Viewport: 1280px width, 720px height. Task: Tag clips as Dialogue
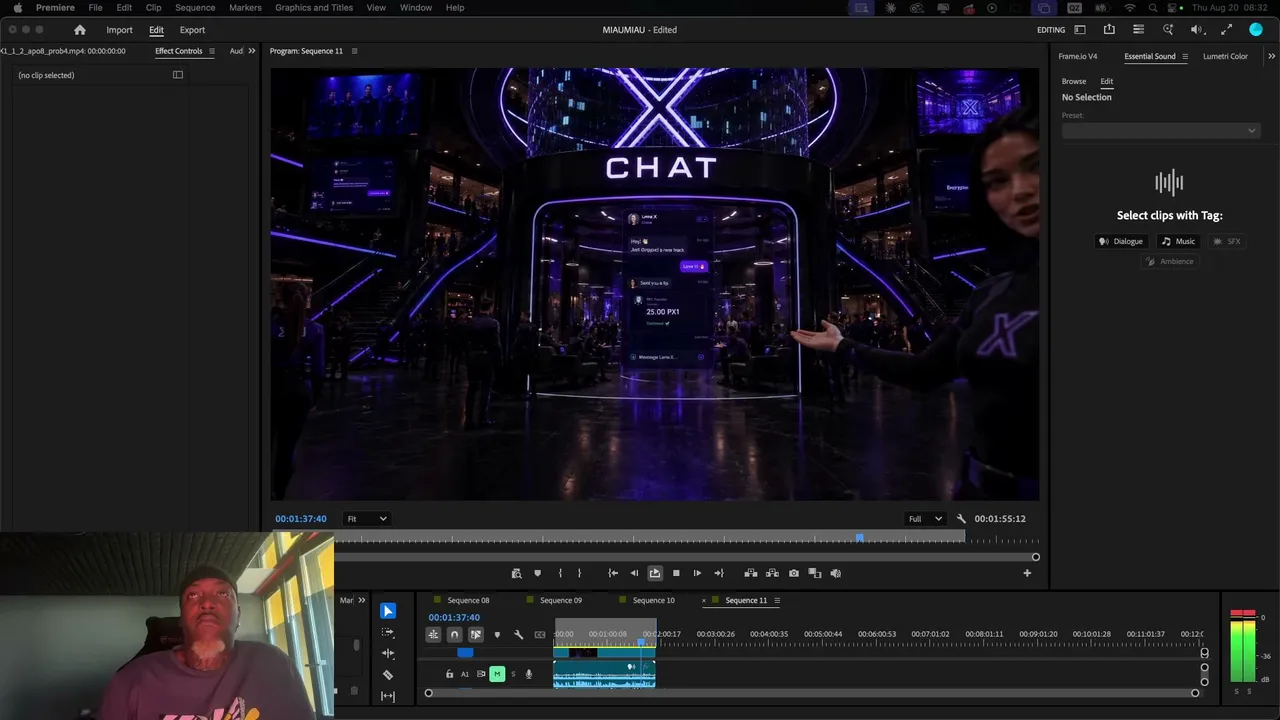click(x=1120, y=241)
